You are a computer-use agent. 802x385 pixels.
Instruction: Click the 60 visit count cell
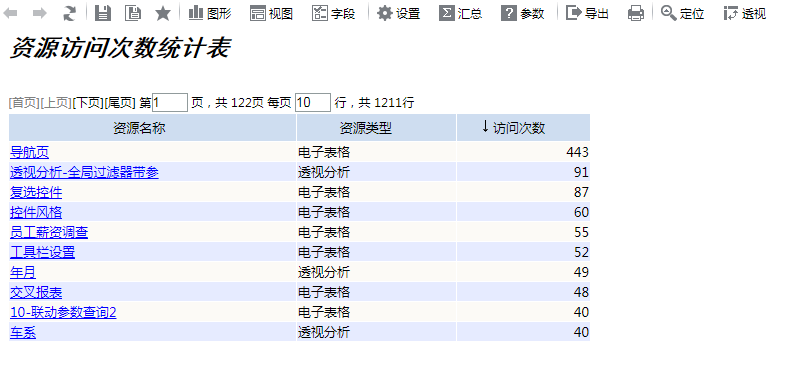point(523,212)
